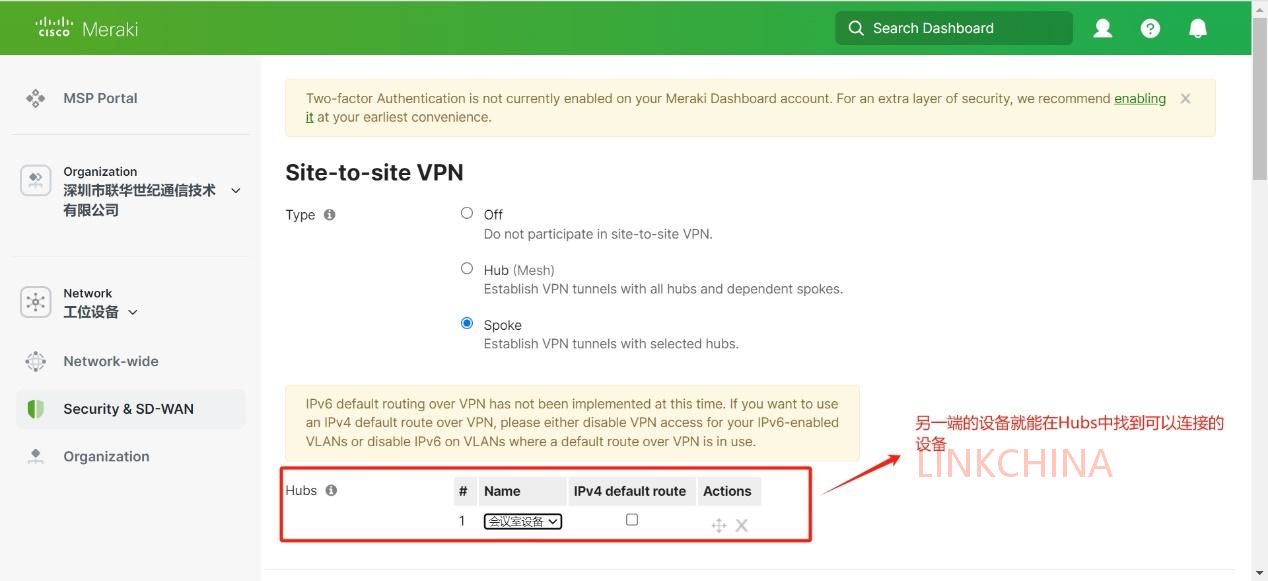This screenshot has width=1268, height=581.
Task: Open the Security & SD-WAN menu
Action: (x=130, y=409)
